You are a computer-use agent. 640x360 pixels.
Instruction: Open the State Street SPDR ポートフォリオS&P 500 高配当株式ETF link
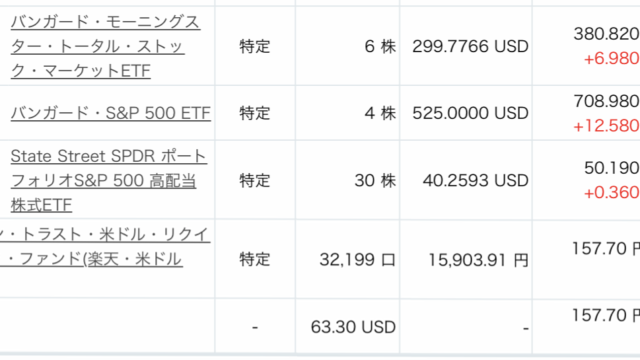pyautogui.click(x=109, y=180)
